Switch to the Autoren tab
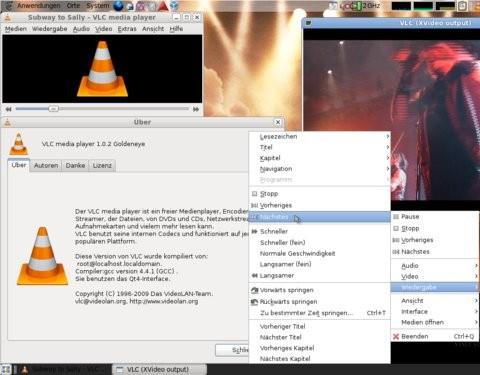 [x=46, y=165]
